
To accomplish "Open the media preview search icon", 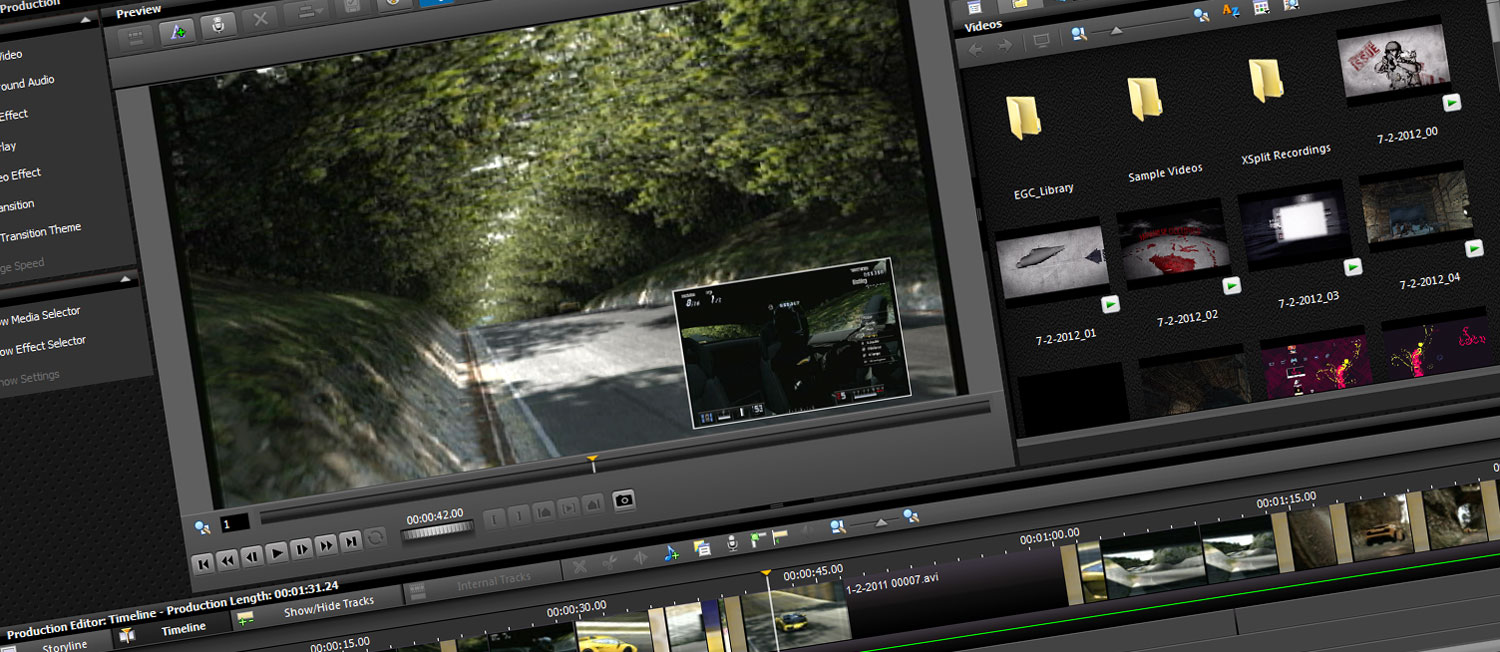I will [x=1290, y=4].
